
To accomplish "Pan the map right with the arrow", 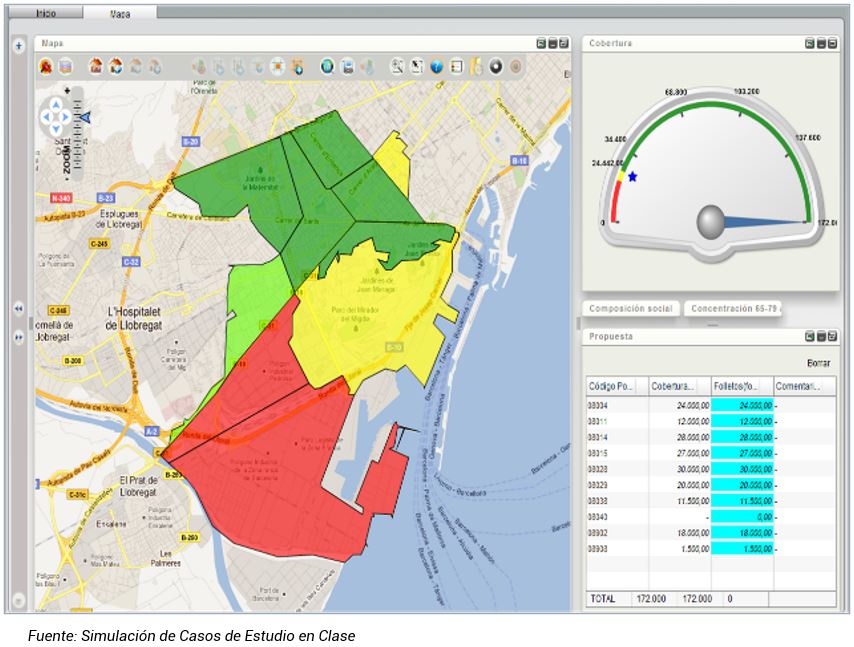I will (x=66, y=117).
